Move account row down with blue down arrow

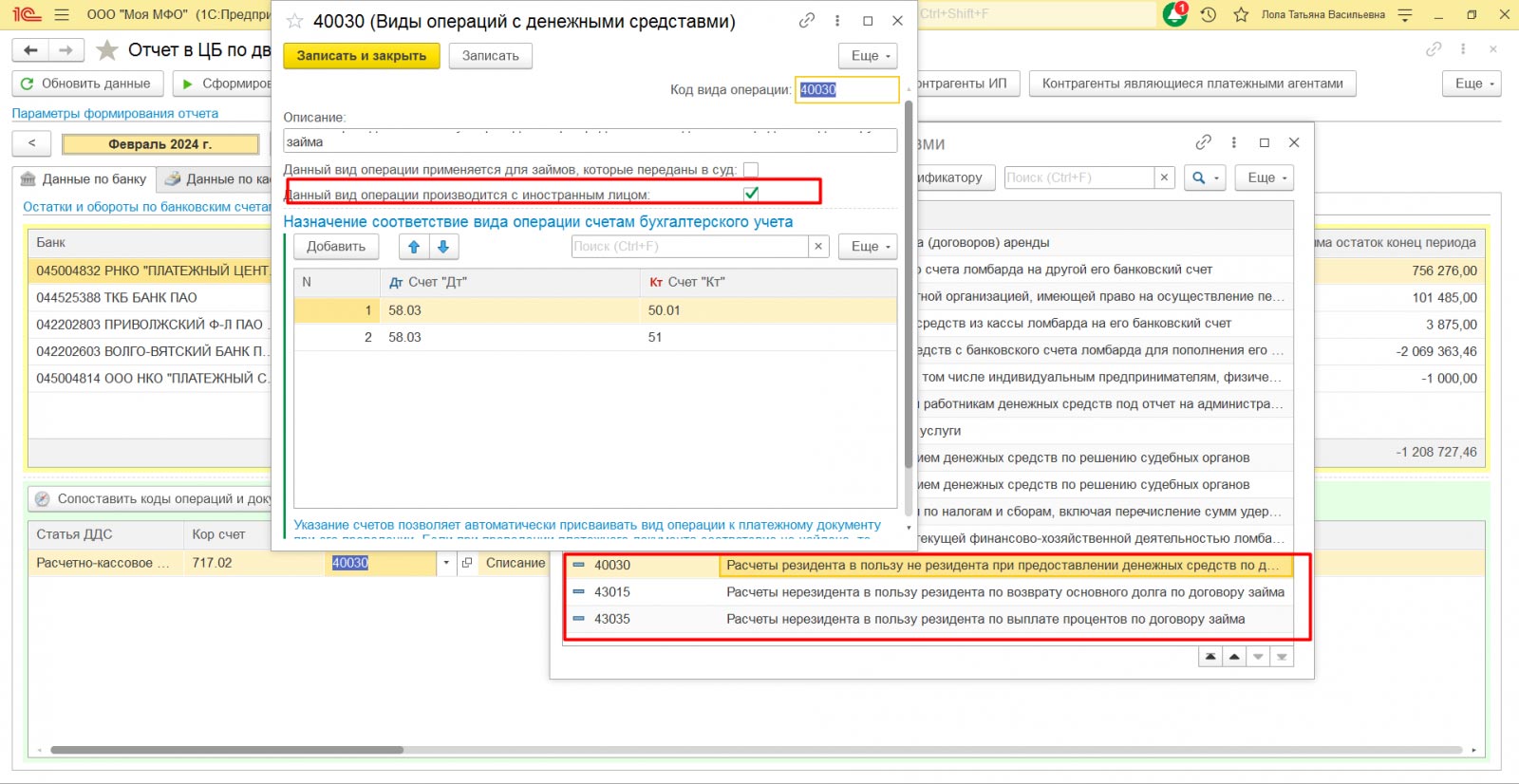coord(443,247)
